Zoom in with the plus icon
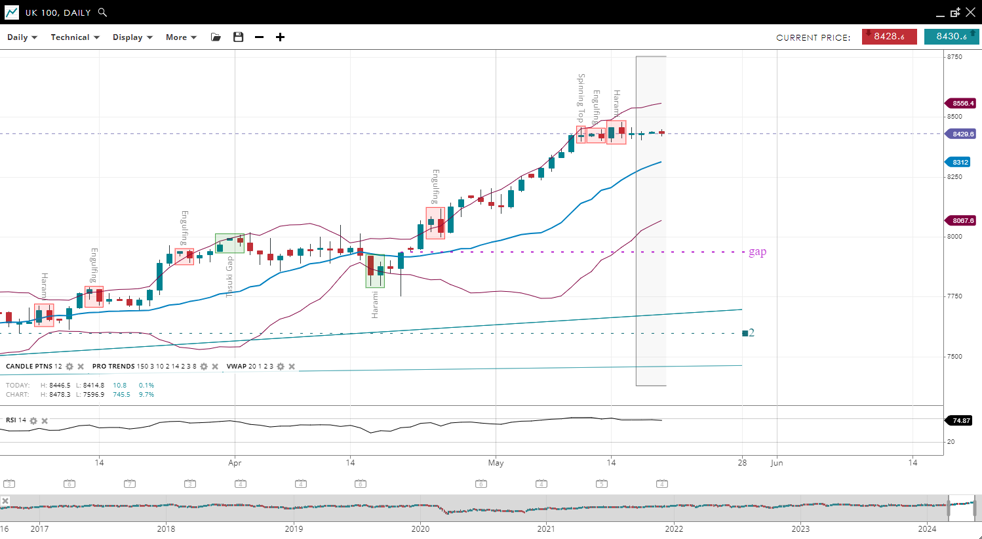 tap(280, 37)
